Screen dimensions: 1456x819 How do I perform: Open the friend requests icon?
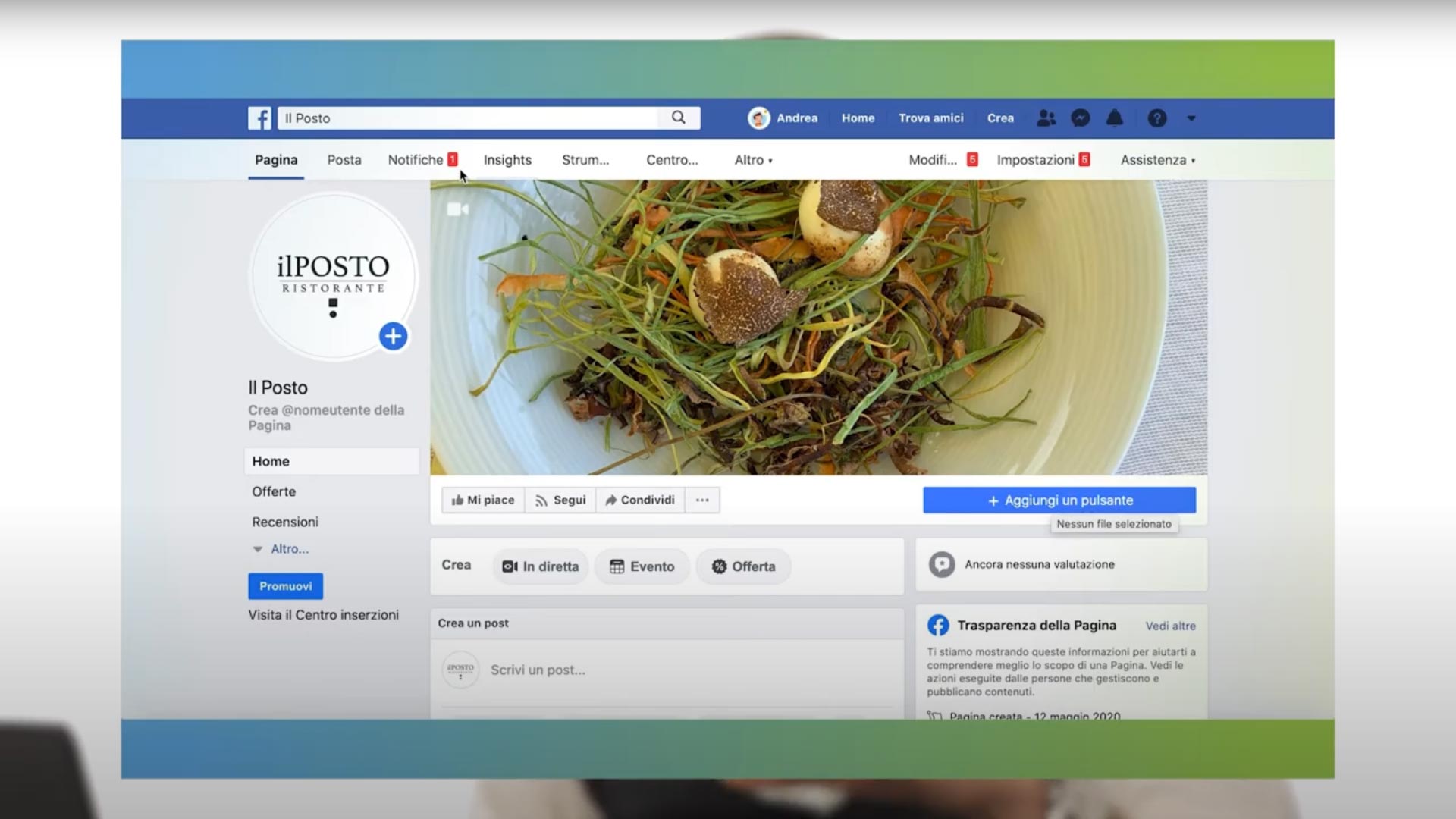pos(1046,118)
